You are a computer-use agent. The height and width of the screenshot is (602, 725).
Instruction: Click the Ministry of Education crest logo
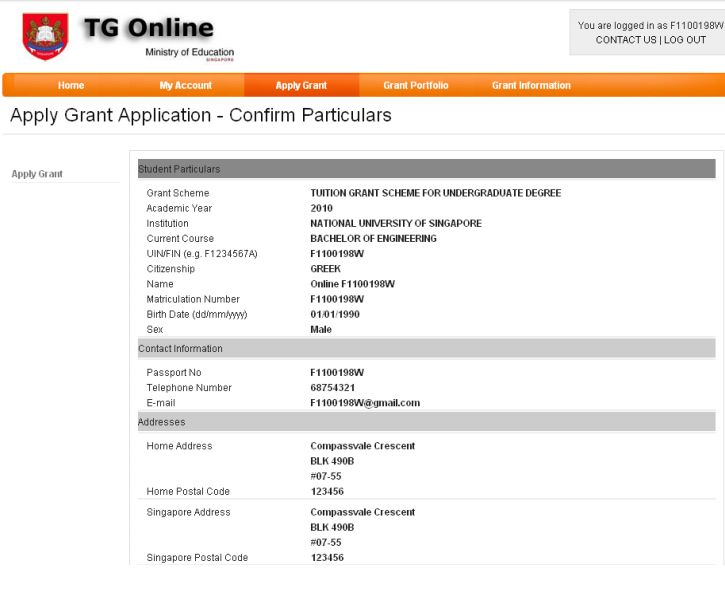pos(46,37)
